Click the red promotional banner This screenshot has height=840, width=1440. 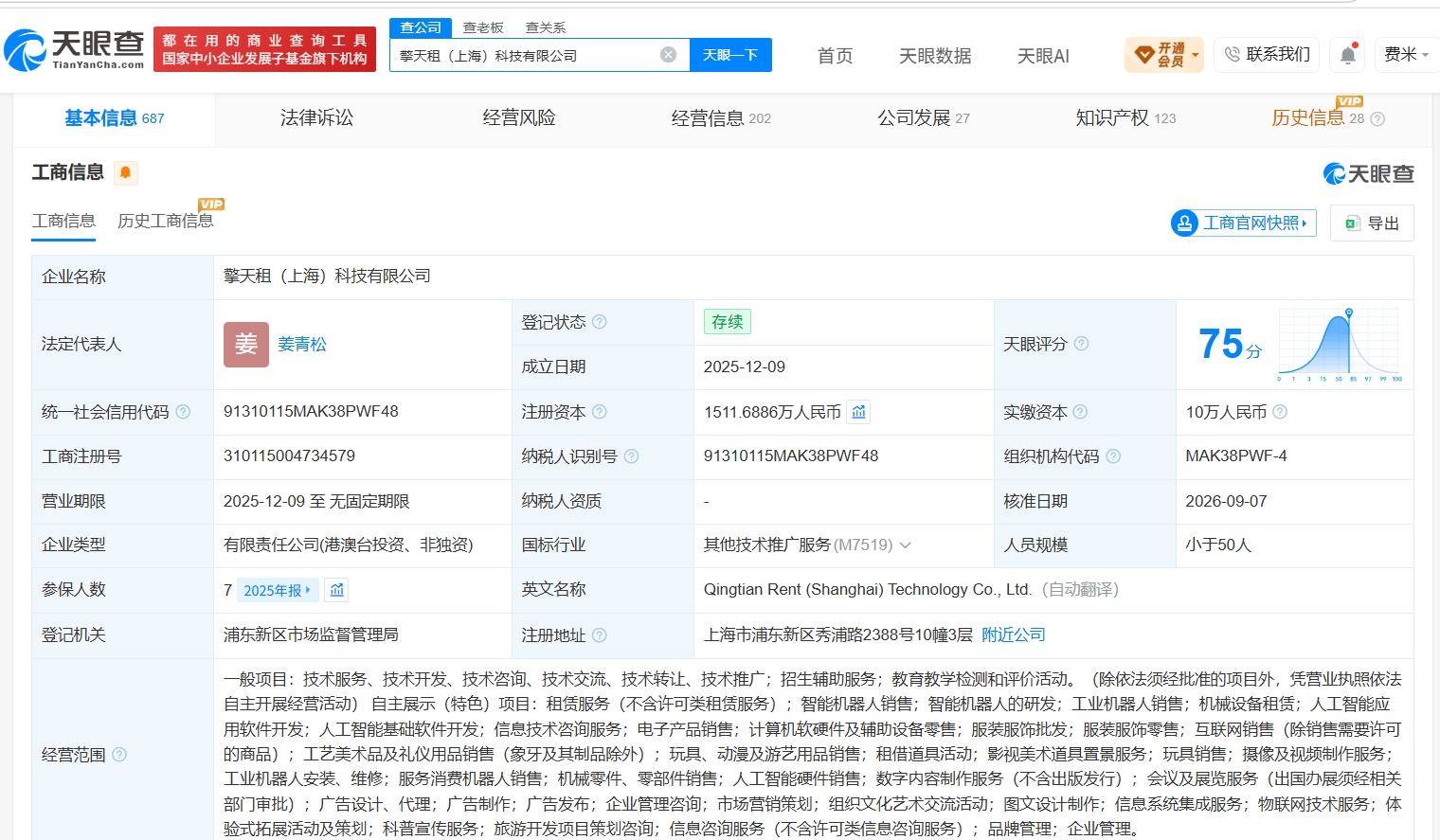(x=264, y=49)
